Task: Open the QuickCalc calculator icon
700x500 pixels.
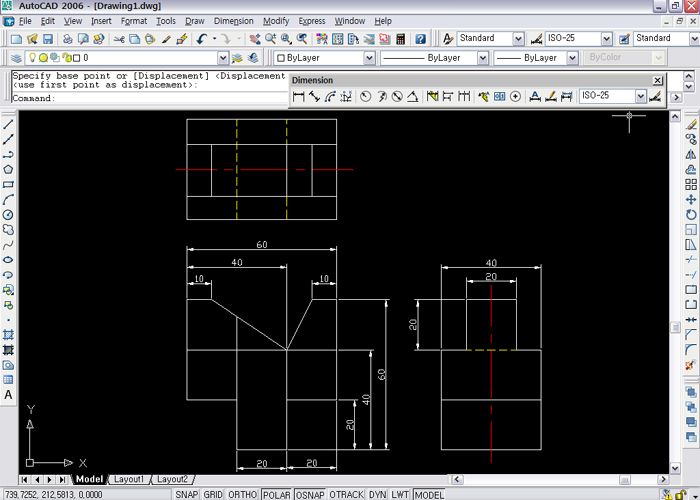Action: pyautogui.click(x=400, y=39)
